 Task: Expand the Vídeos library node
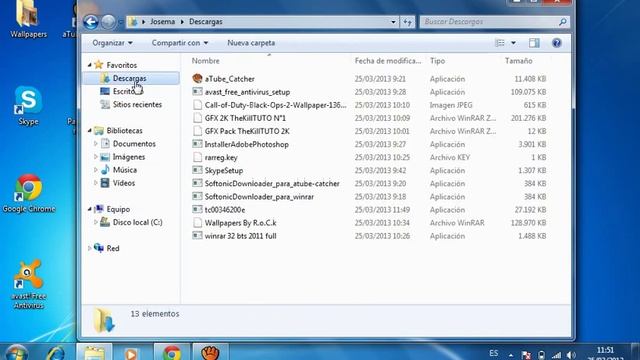pyautogui.click(x=96, y=183)
